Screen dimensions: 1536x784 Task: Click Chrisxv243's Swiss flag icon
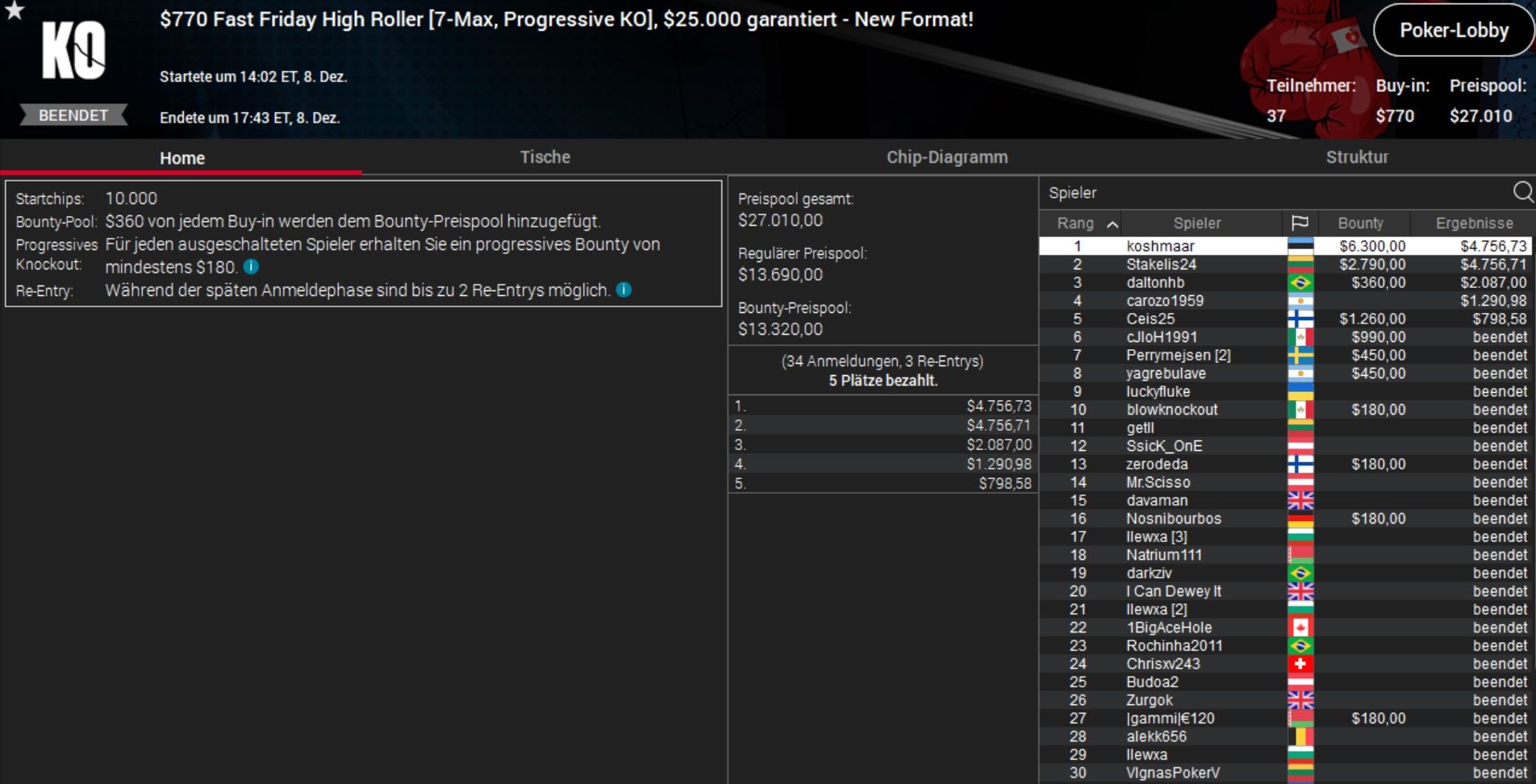(x=1300, y=664)
